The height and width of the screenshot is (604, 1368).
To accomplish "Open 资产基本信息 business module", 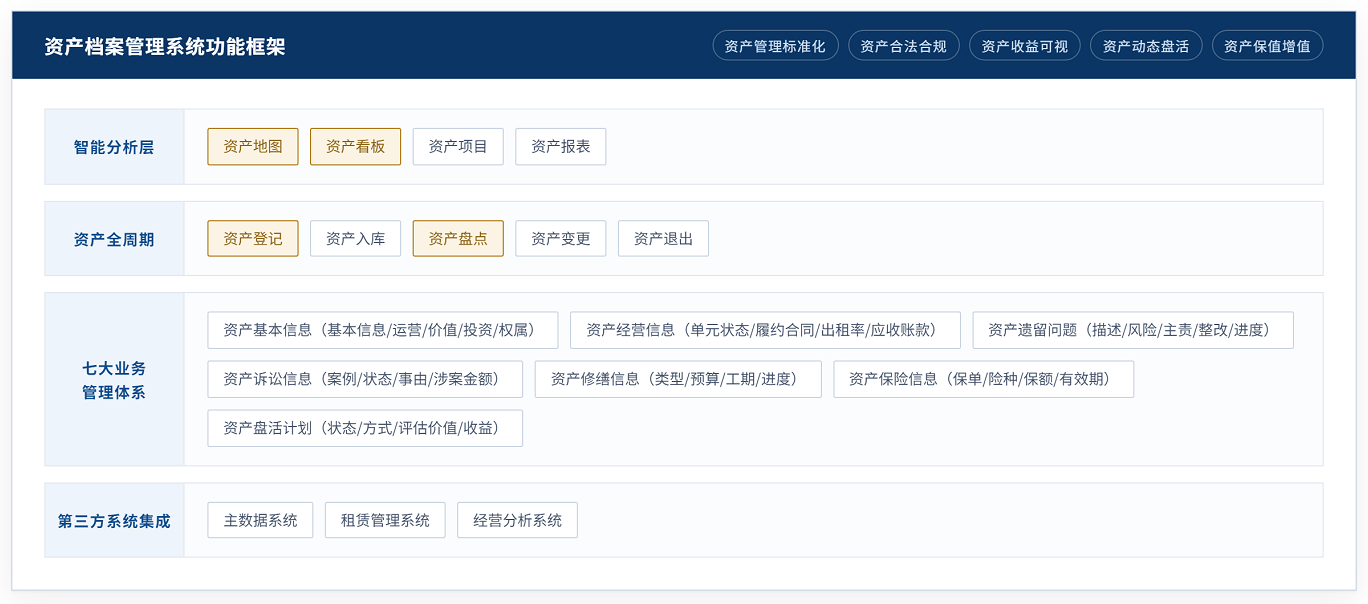I will [x=383, y=330].
